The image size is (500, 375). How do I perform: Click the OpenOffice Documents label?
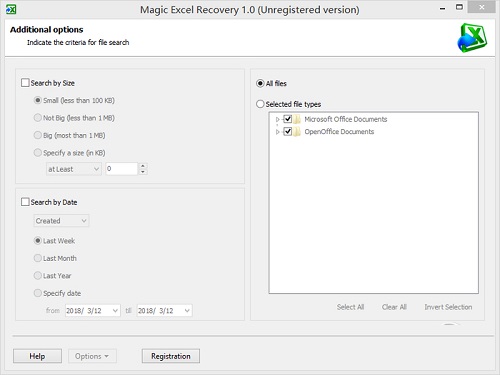click(x=339, y=131)
